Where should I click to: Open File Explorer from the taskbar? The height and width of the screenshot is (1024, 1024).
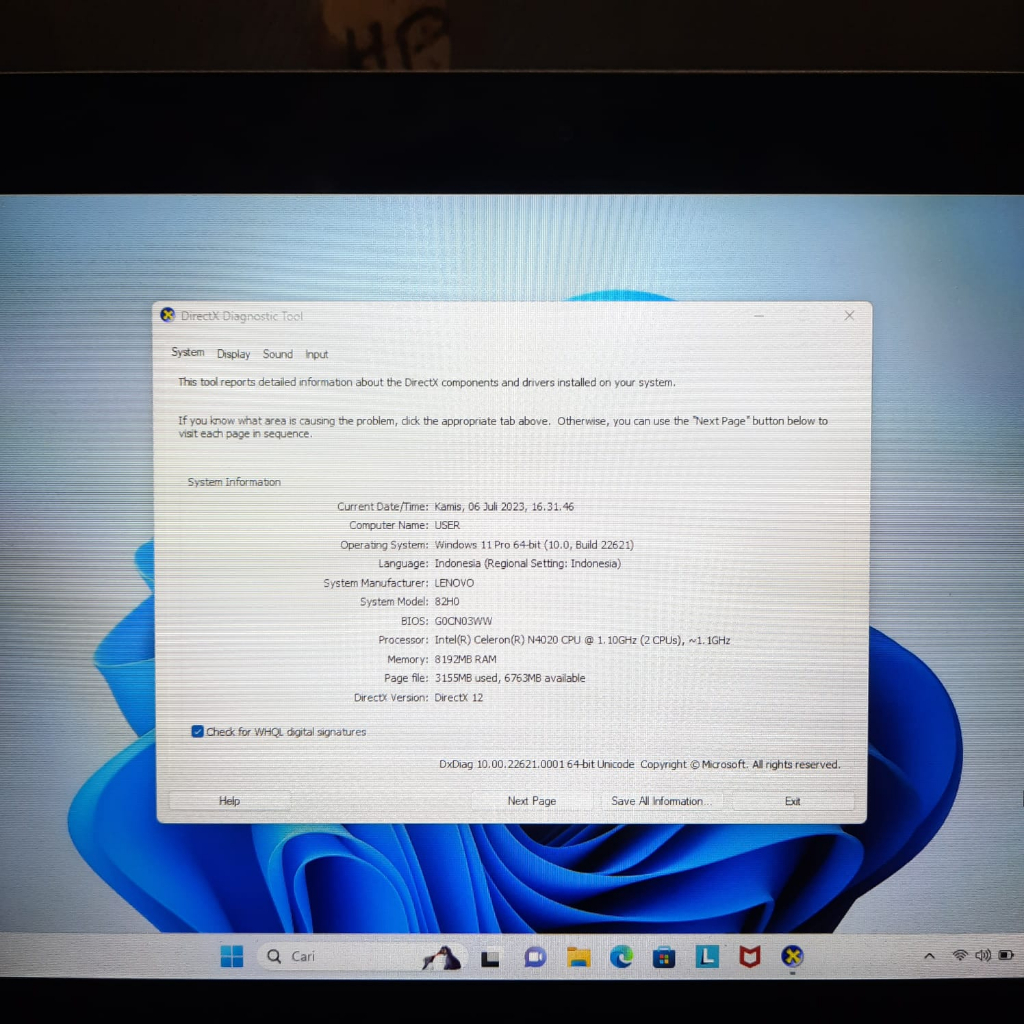click(578, 958)
